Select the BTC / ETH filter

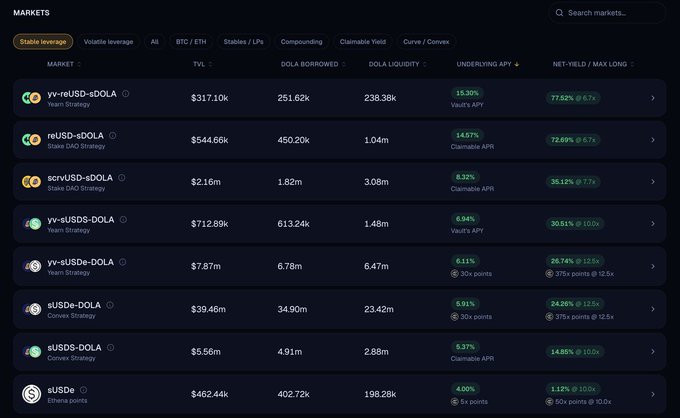pos(191,42)
